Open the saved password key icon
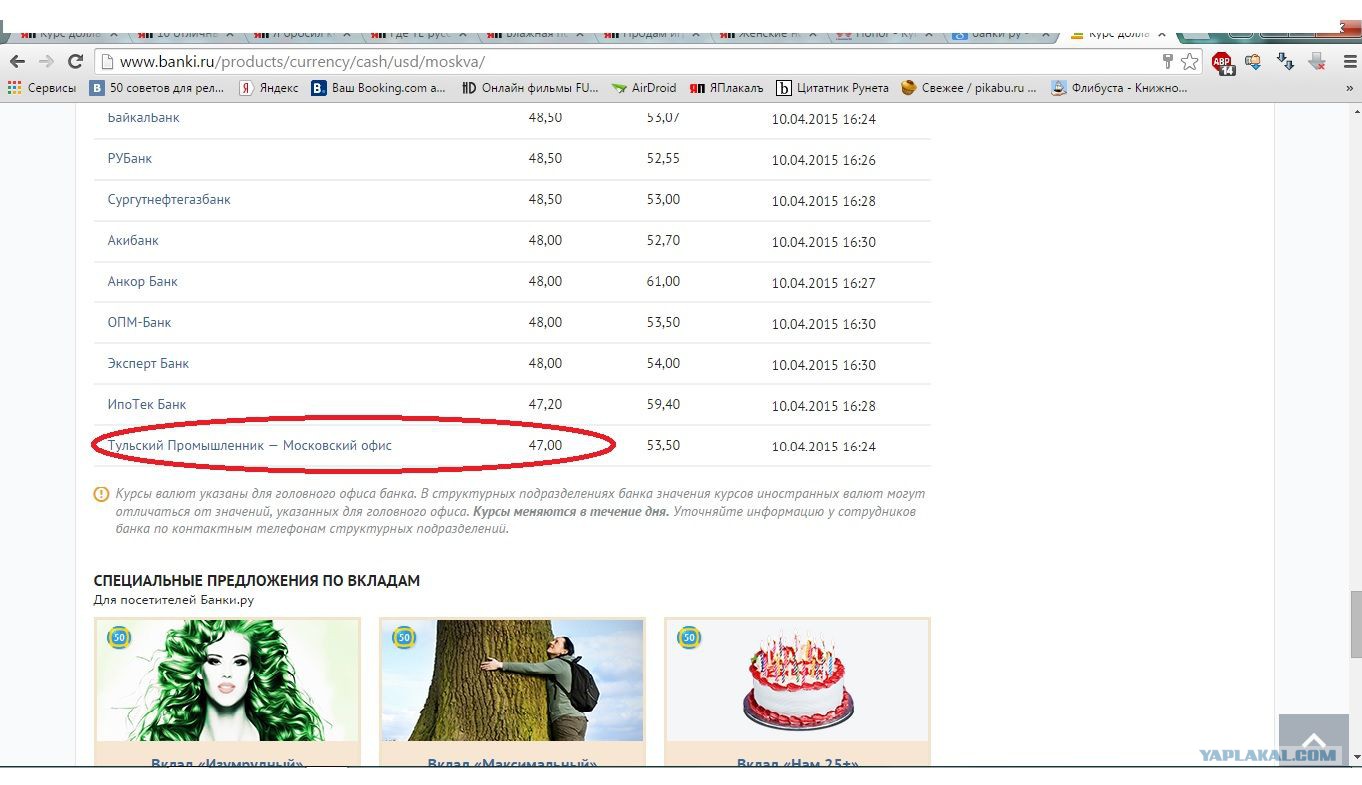This screenshot has height=785, width=1362. click(x=1167, y=61)
